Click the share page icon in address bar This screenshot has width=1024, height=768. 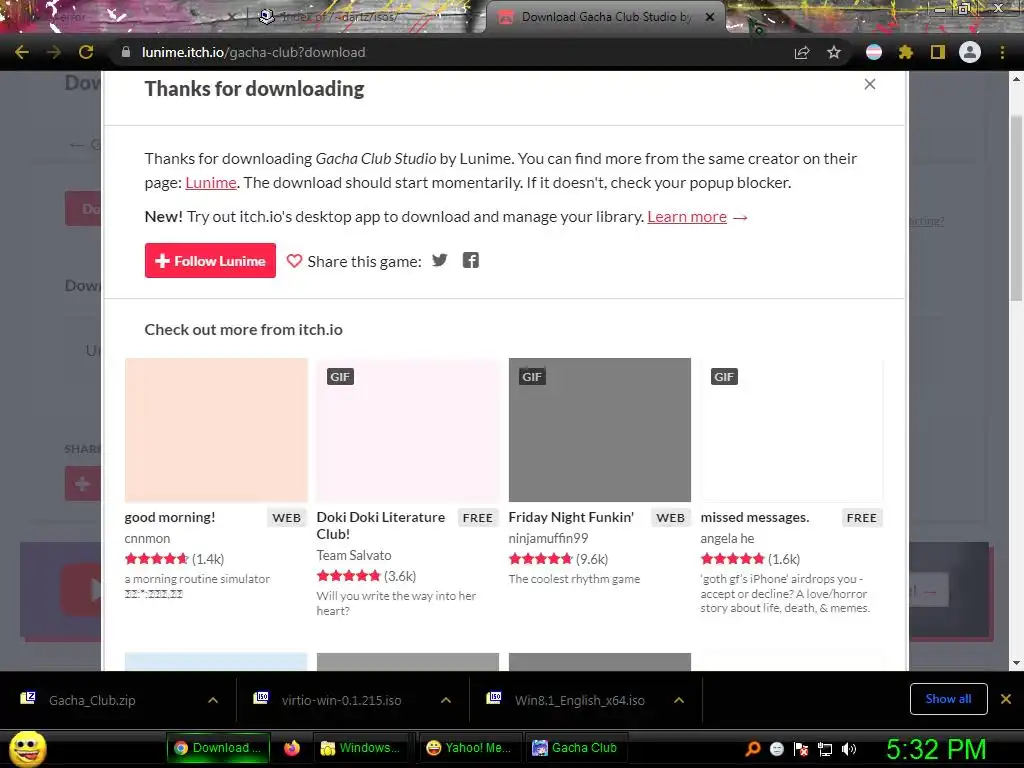click(x=802, y=52)
